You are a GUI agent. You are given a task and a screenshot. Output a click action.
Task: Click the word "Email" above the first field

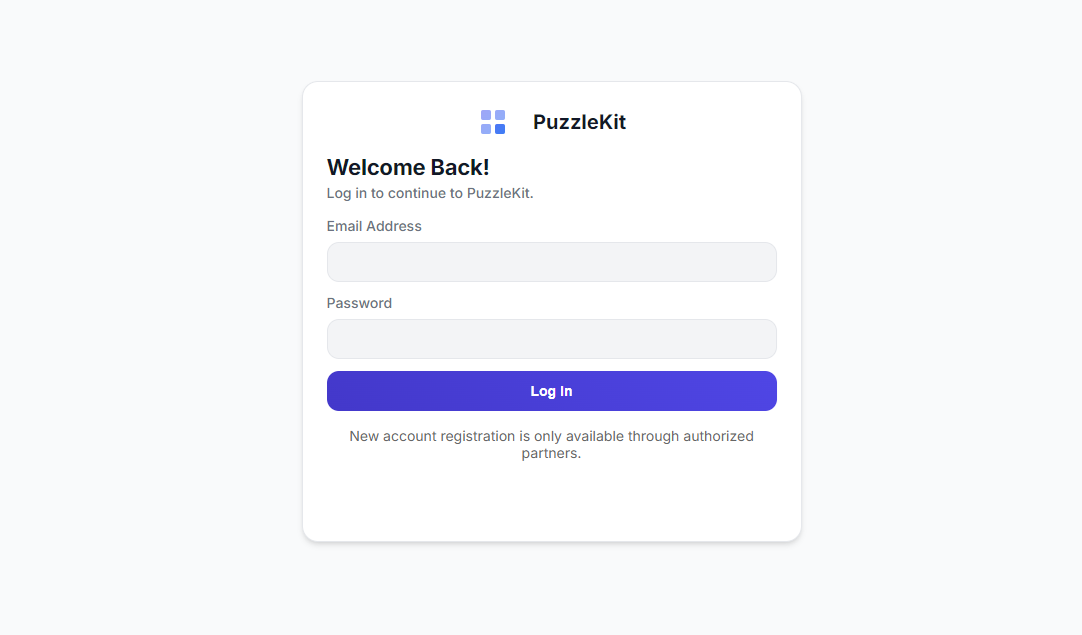(x=346, y=226)
